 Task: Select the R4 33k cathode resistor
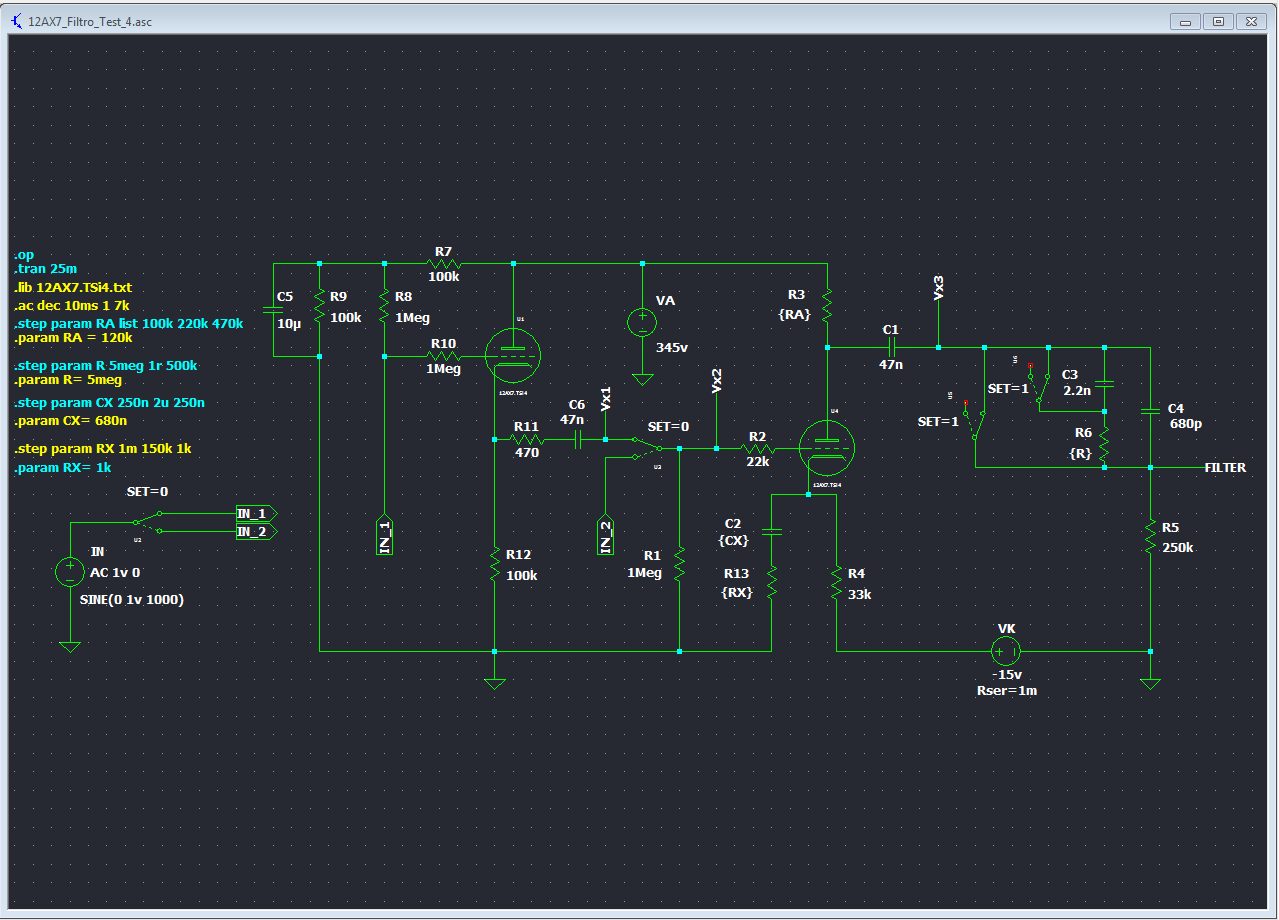836,583
